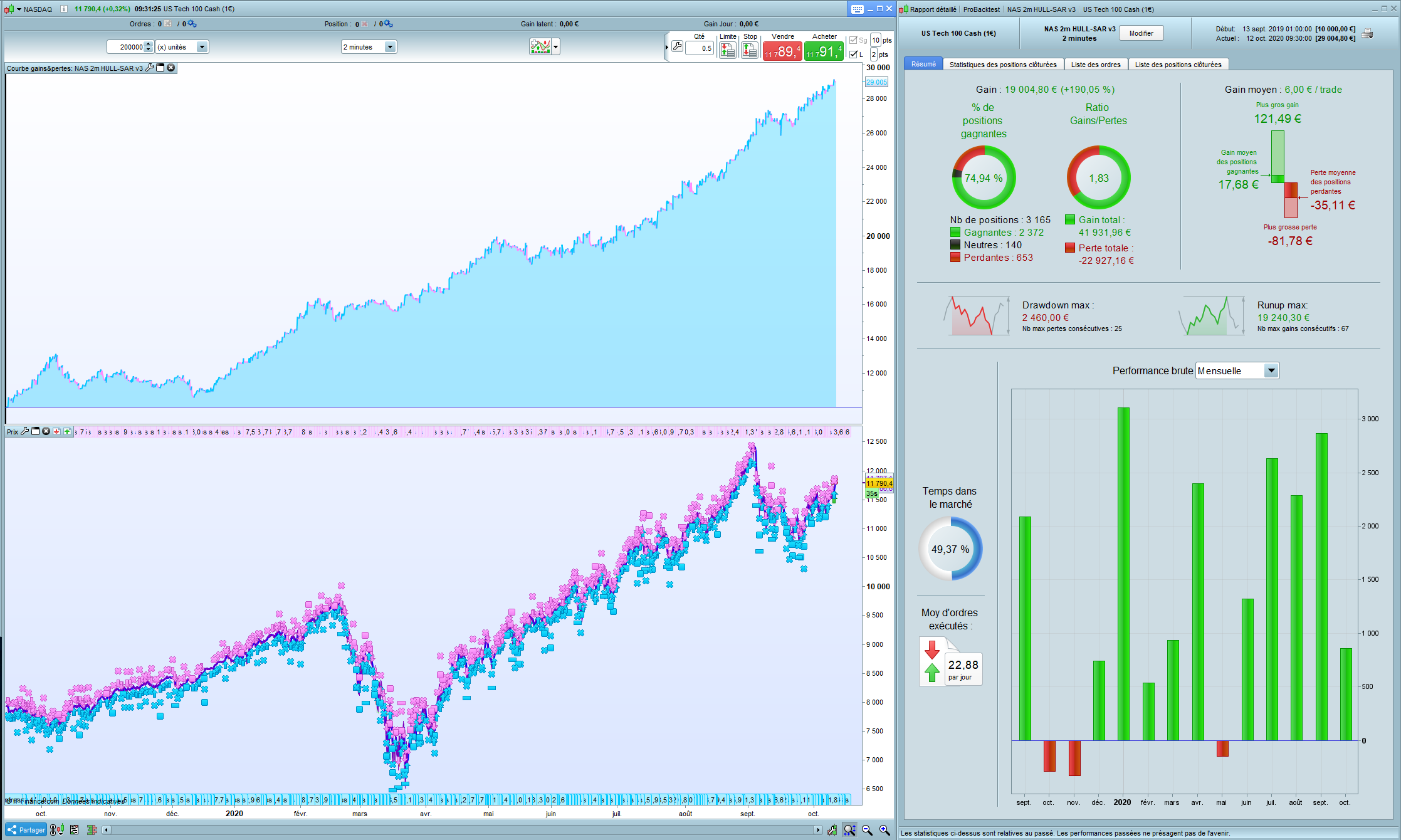1401x840 pixels.
Task: Click the Stop order icon
Action: [750, 51]
